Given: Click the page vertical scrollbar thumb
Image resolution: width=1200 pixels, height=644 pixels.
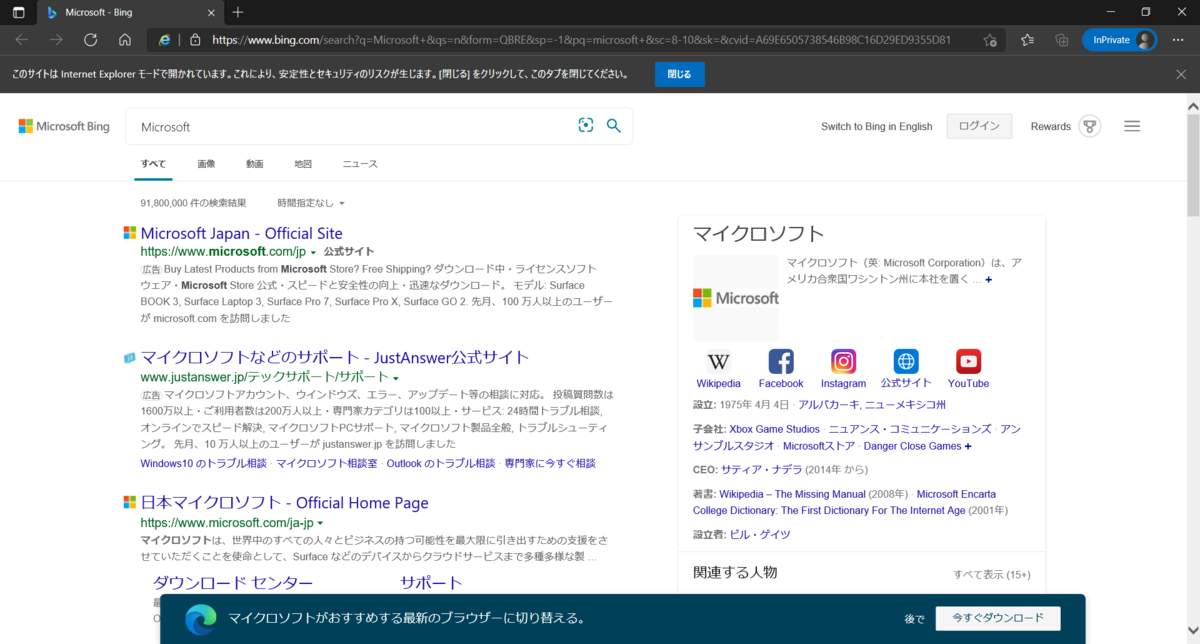Looking at the screenshot, I should point(1193,167).
